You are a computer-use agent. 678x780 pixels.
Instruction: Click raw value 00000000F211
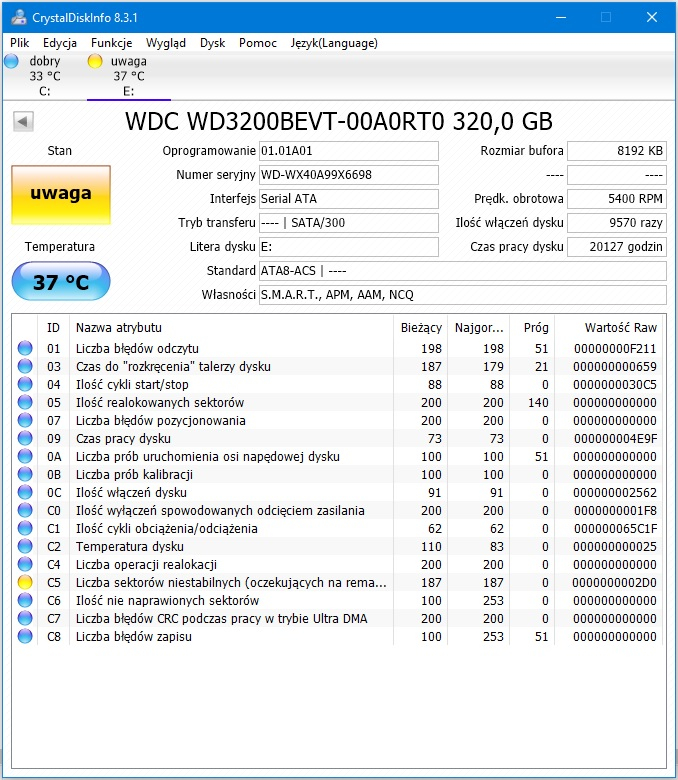[x=615, y=348]
